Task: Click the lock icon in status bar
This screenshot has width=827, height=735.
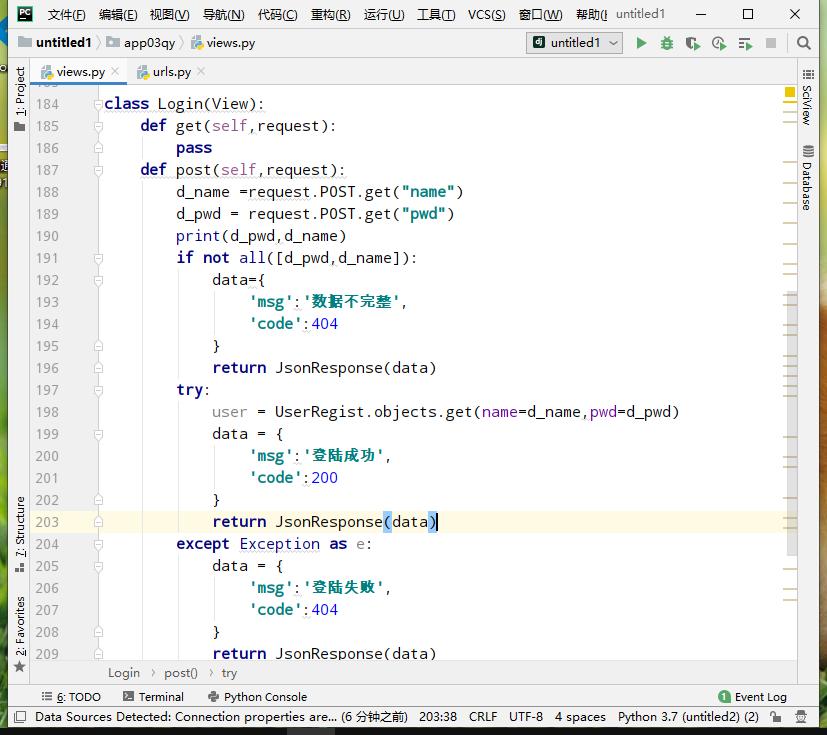Action: tap(776, 716)
